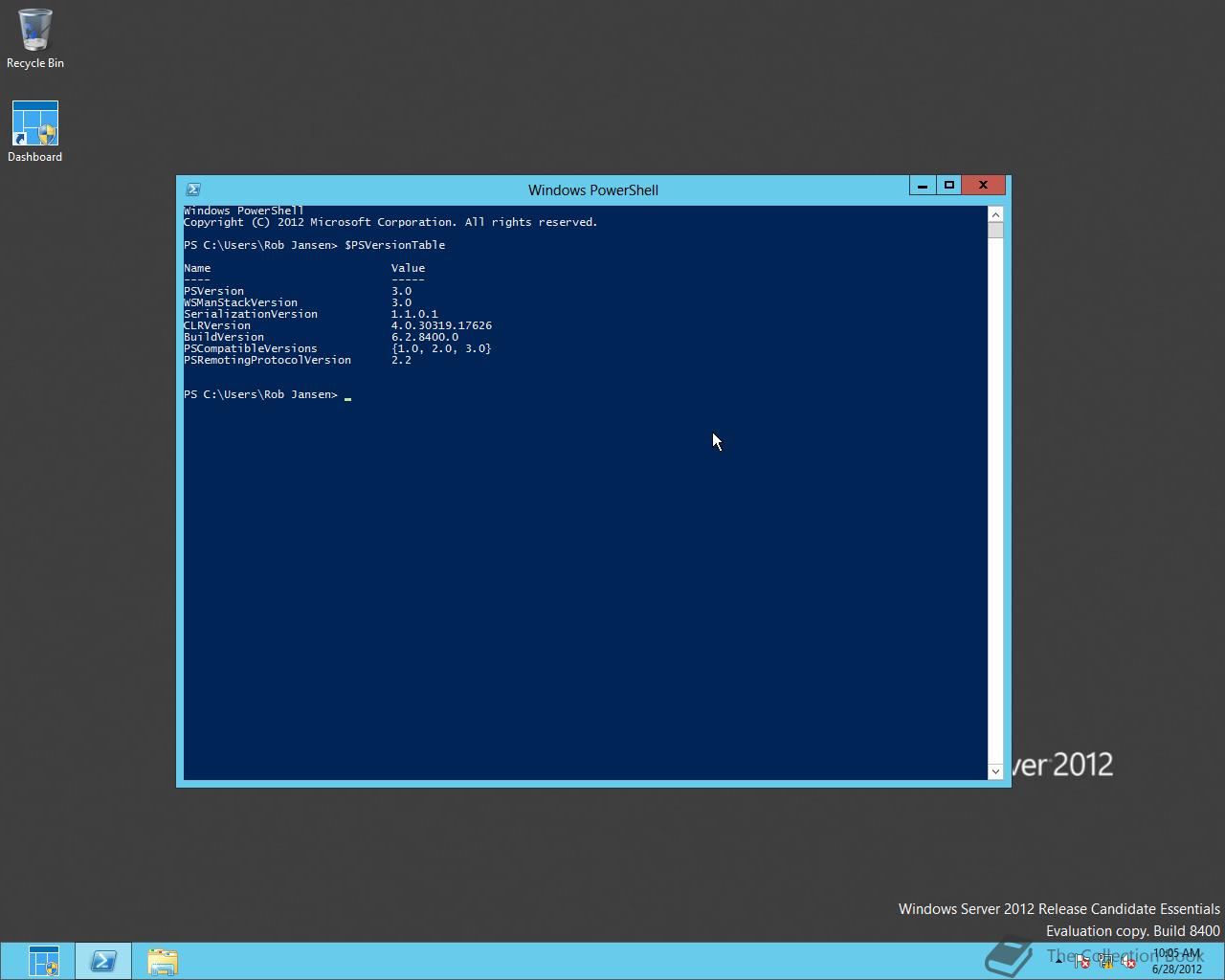The width and height of the screenshot is (1225, 980).
Task: Click the network status tray icon
Action: [1105, 962]
